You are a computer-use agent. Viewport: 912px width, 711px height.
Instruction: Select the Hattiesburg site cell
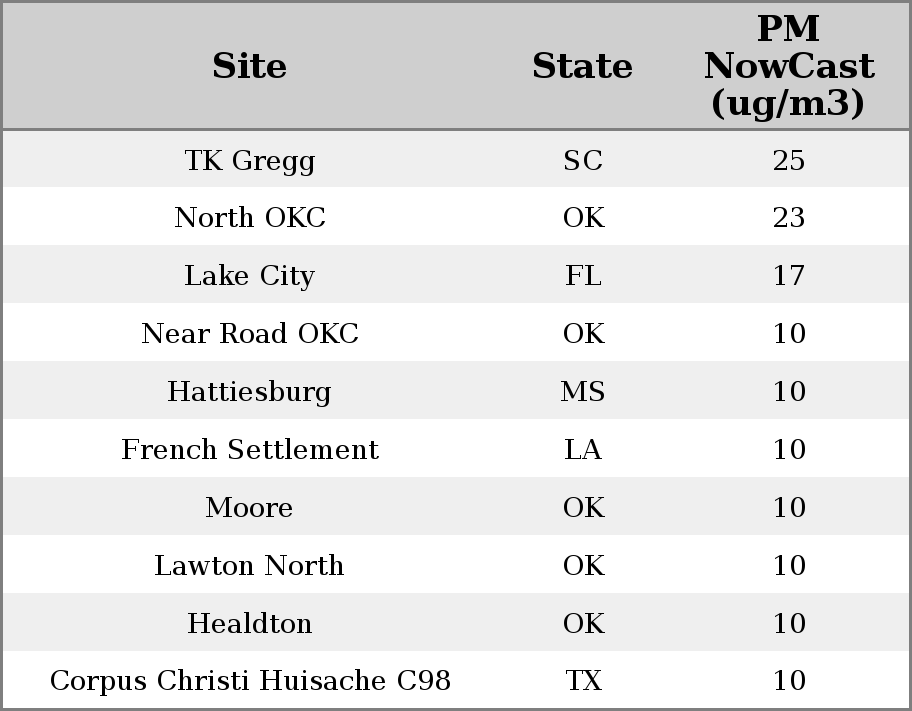click(x=250, y=391)
